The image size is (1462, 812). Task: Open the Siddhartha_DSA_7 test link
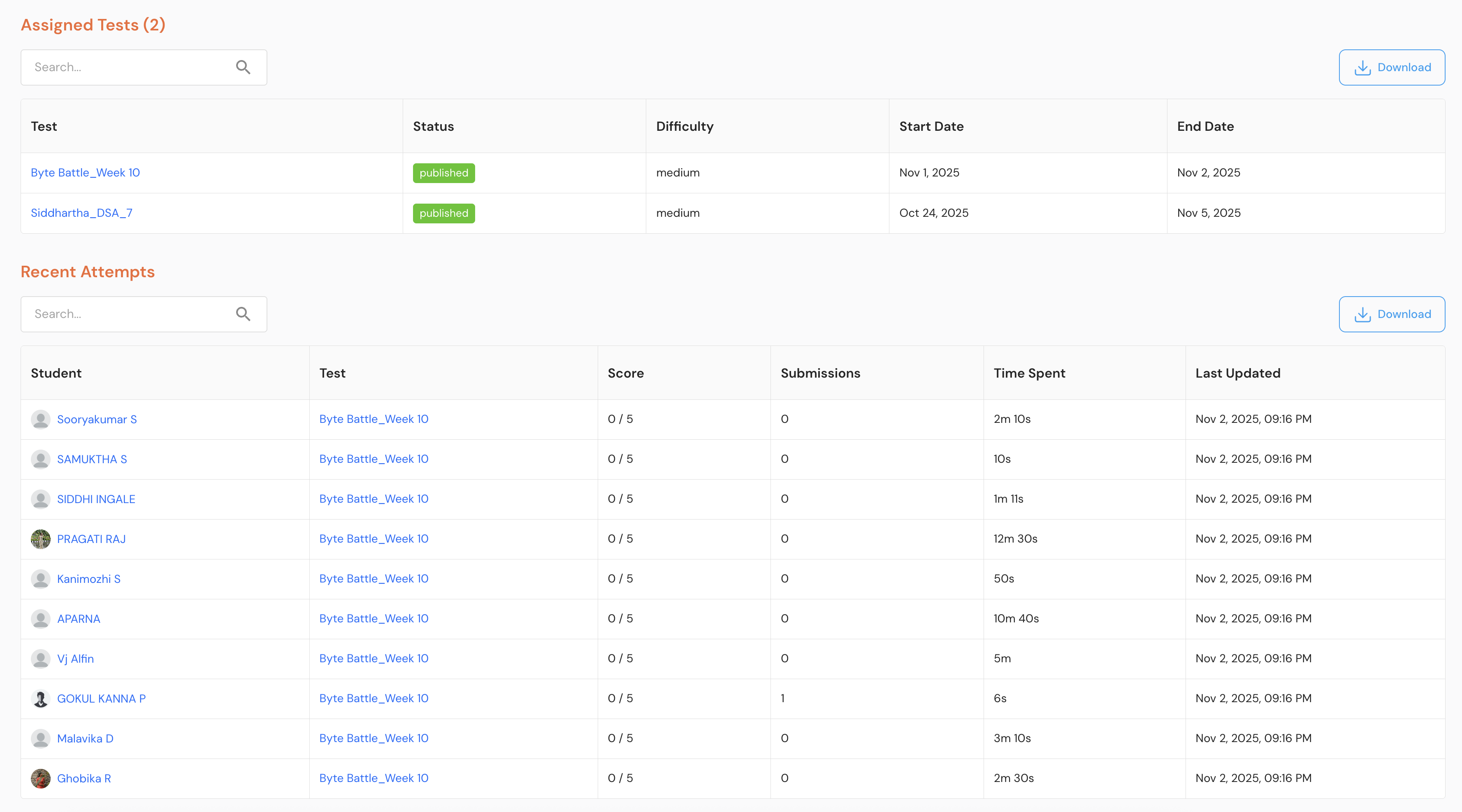coord(81,213)
